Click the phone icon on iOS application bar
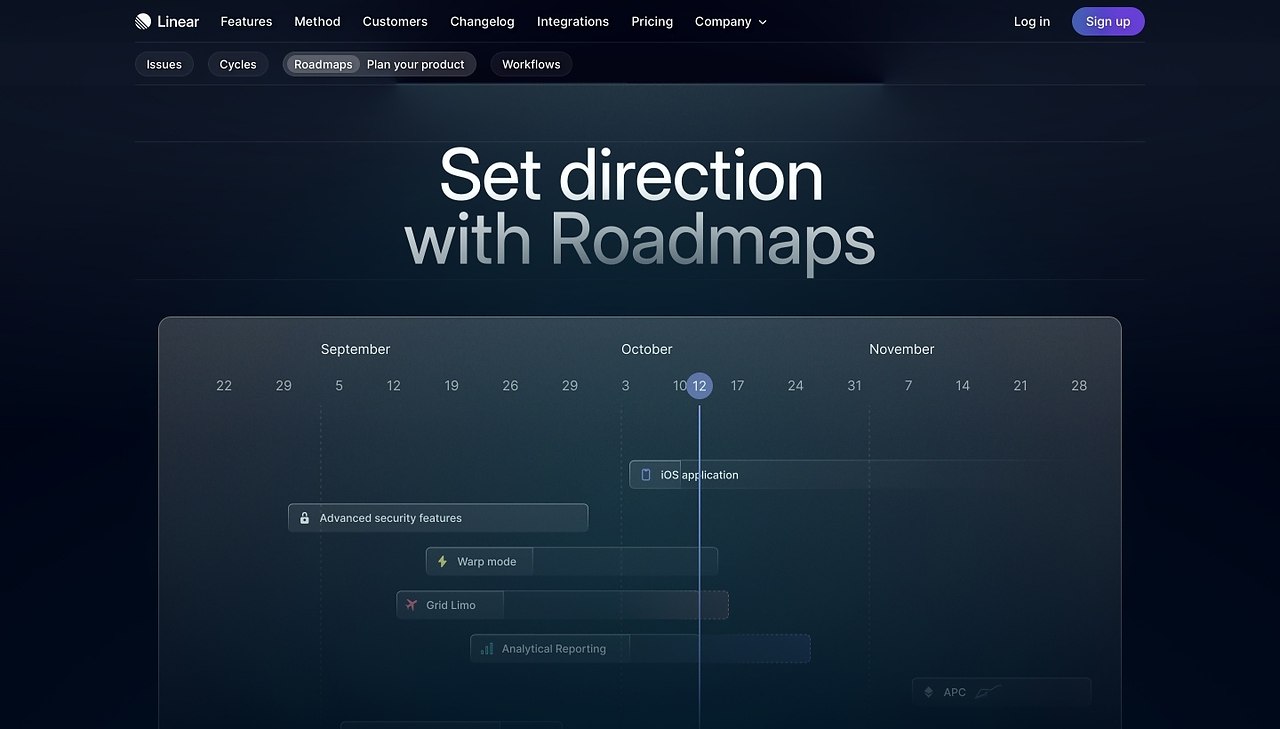The width and height of the screenshot is (1280, 729). (x=646, y=475)
